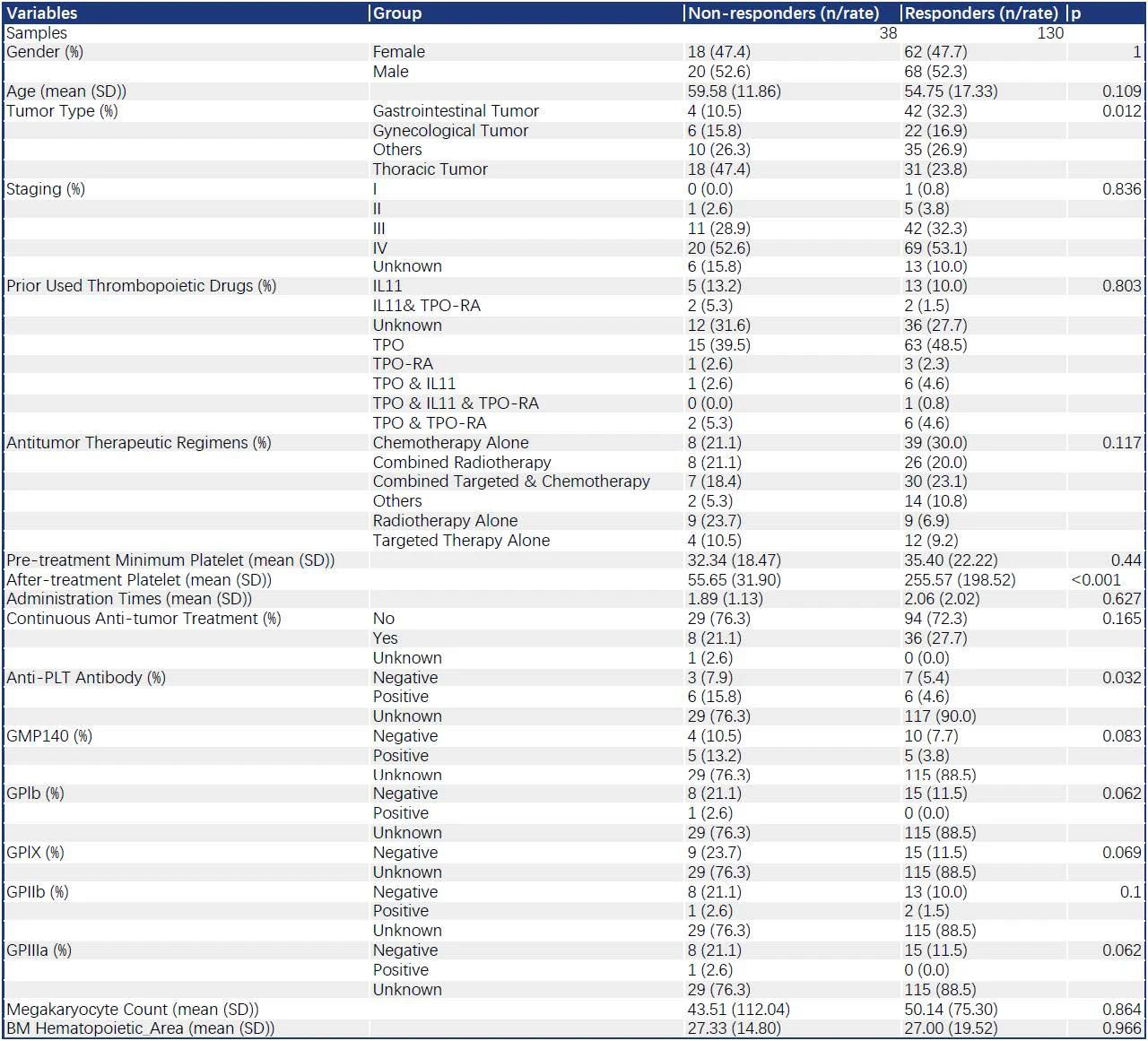
Task: Click Chemotherapy Alone group cell
Action: coord(451,443)
